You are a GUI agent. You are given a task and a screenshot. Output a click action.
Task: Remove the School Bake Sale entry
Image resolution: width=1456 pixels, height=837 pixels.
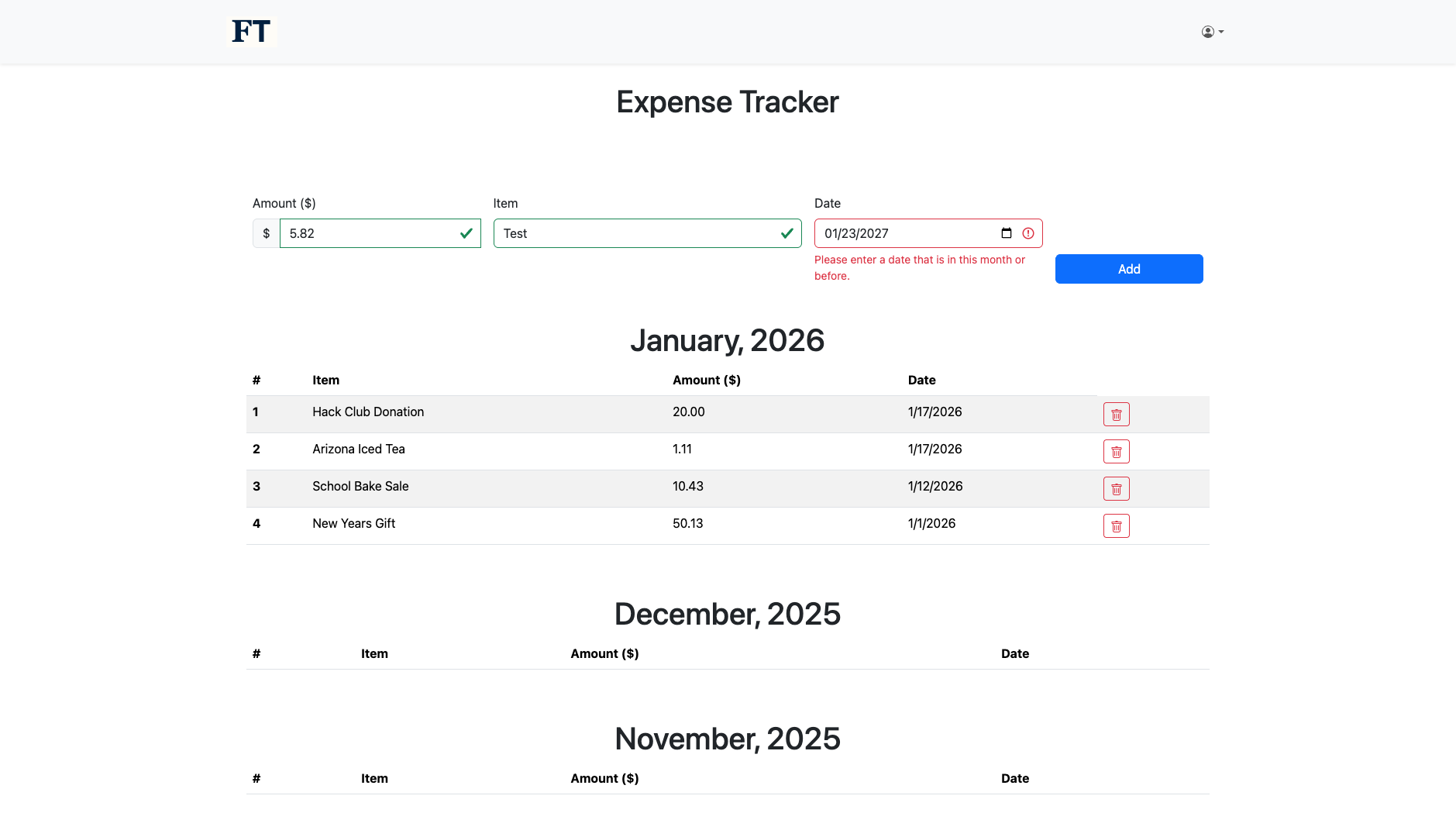1116,489
